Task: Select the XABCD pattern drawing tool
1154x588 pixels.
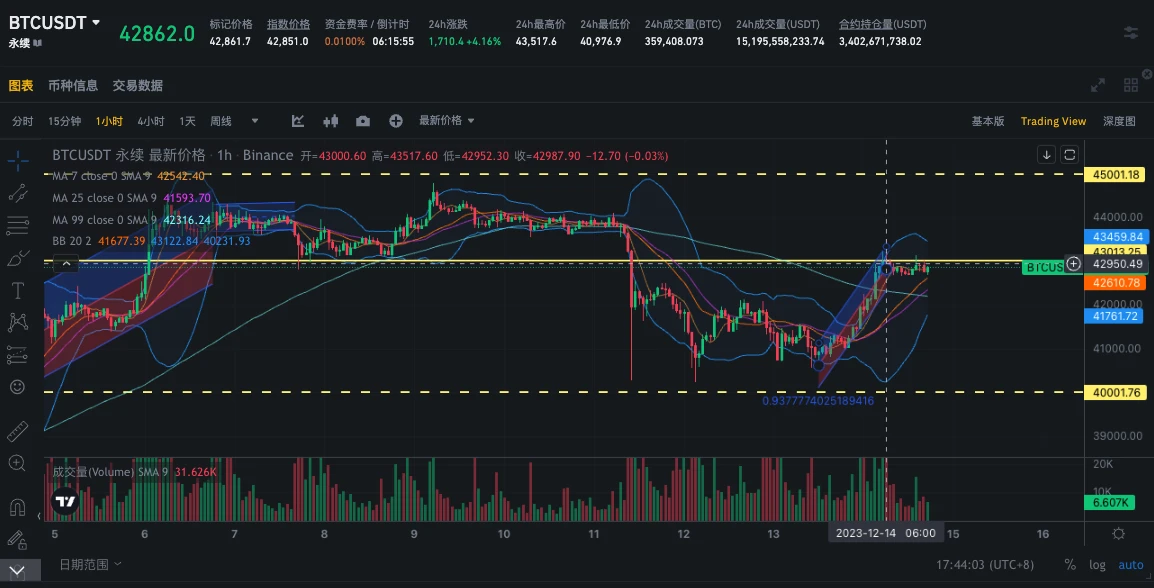Action: [16, 321]
